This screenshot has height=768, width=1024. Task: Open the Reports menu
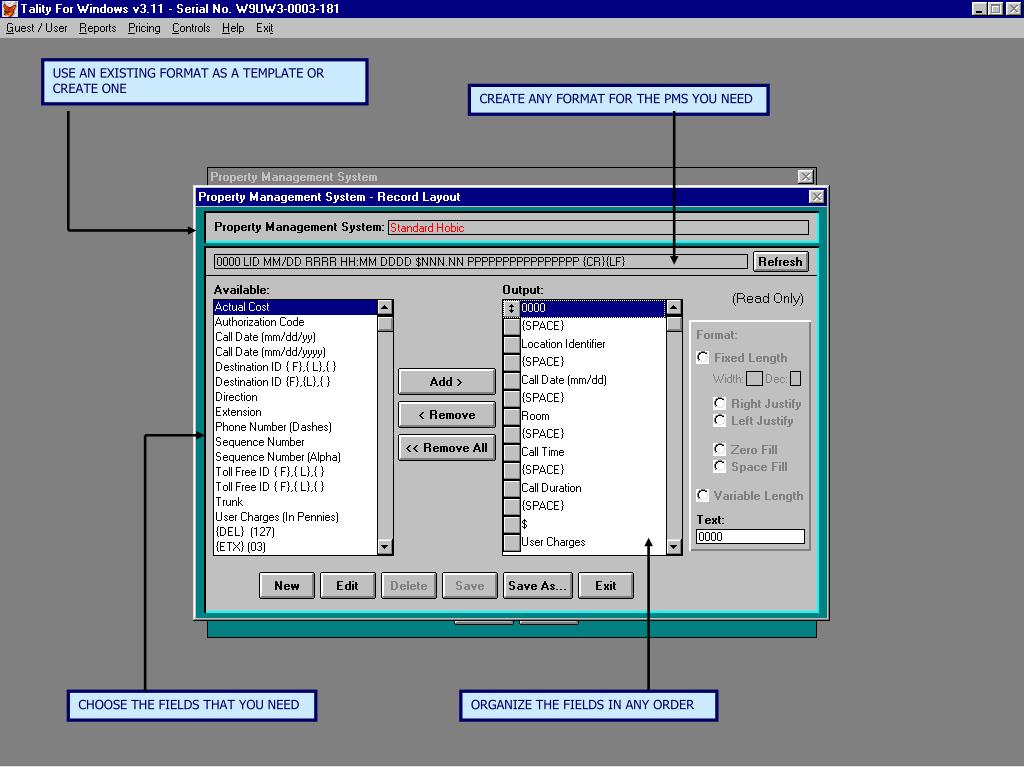[x=97, y=28]
